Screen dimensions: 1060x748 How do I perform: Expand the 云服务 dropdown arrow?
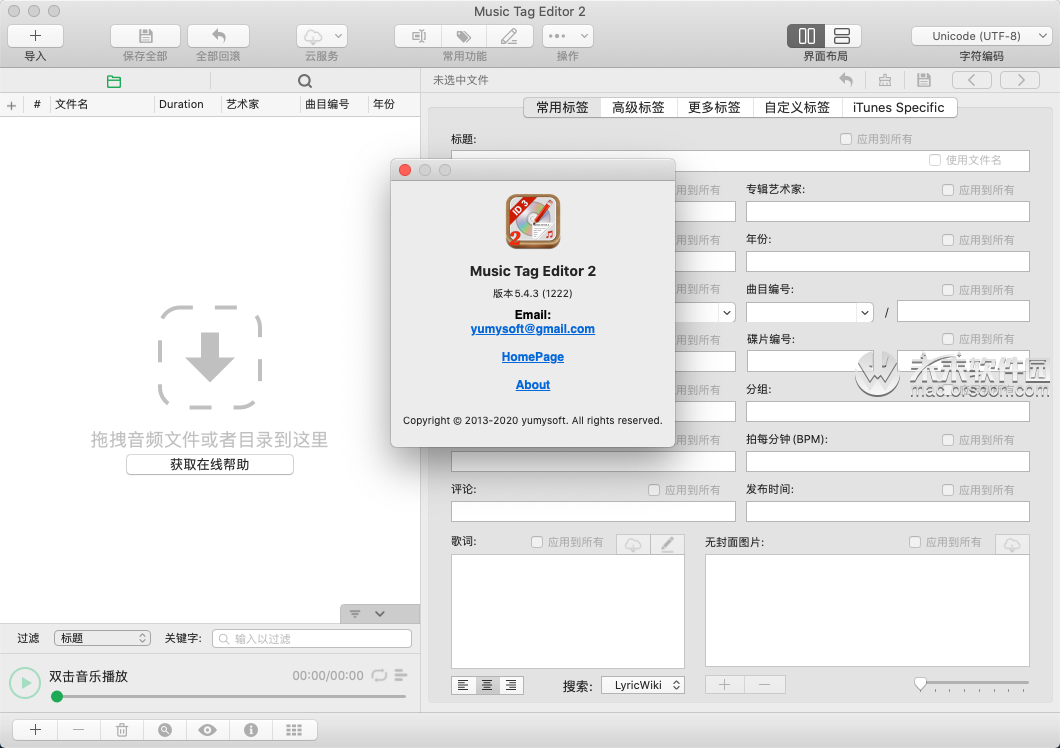(x=338, y=35)
